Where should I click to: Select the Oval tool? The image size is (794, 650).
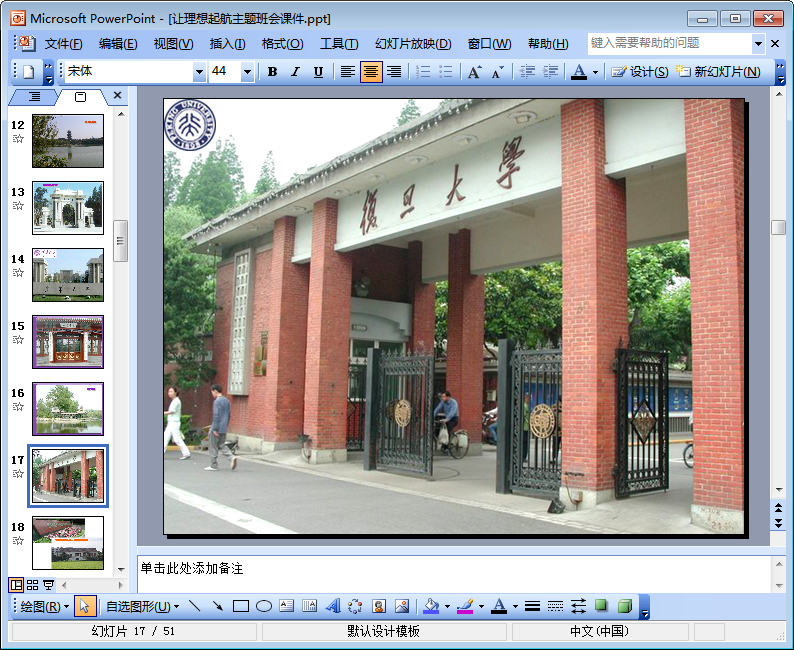click(264, 606)
